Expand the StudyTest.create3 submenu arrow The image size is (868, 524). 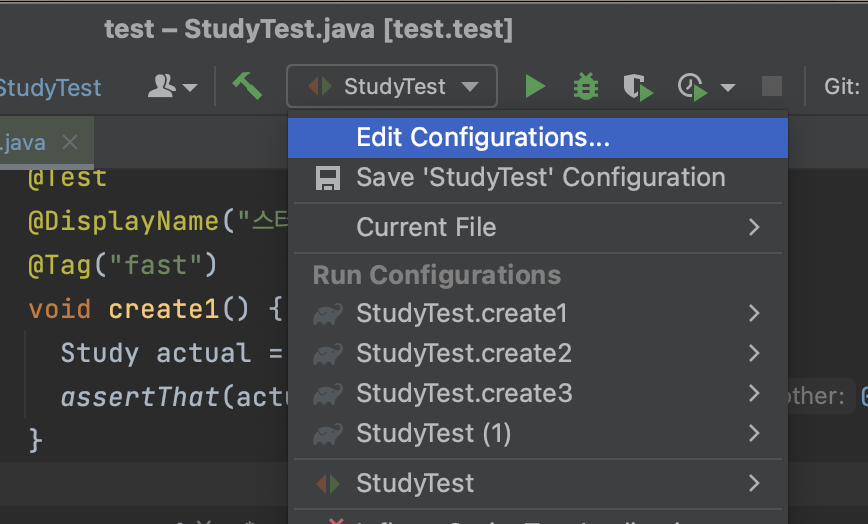755,393
